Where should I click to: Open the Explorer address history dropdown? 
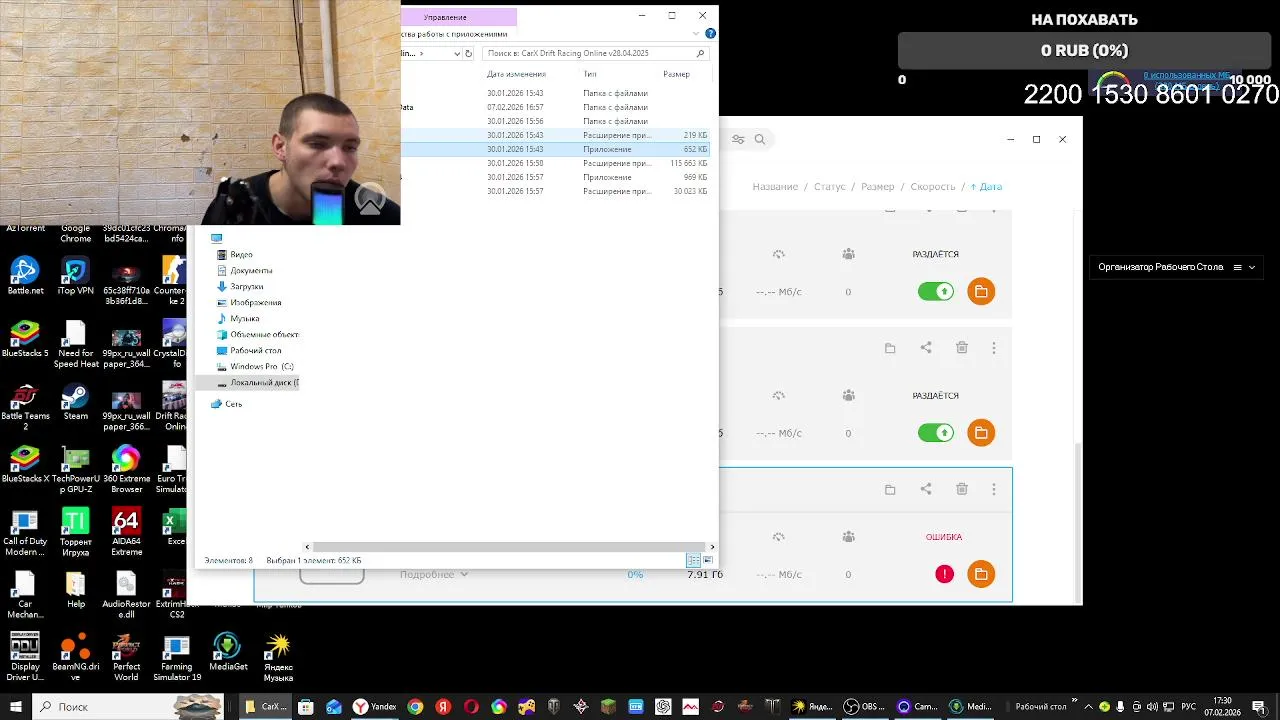click(457, 53)
